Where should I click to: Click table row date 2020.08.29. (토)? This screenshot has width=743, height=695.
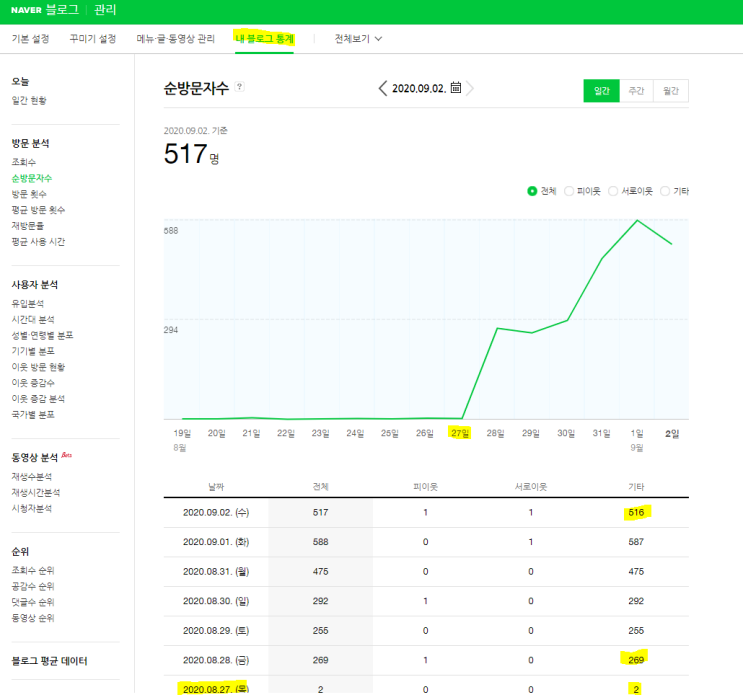point(216,631)
